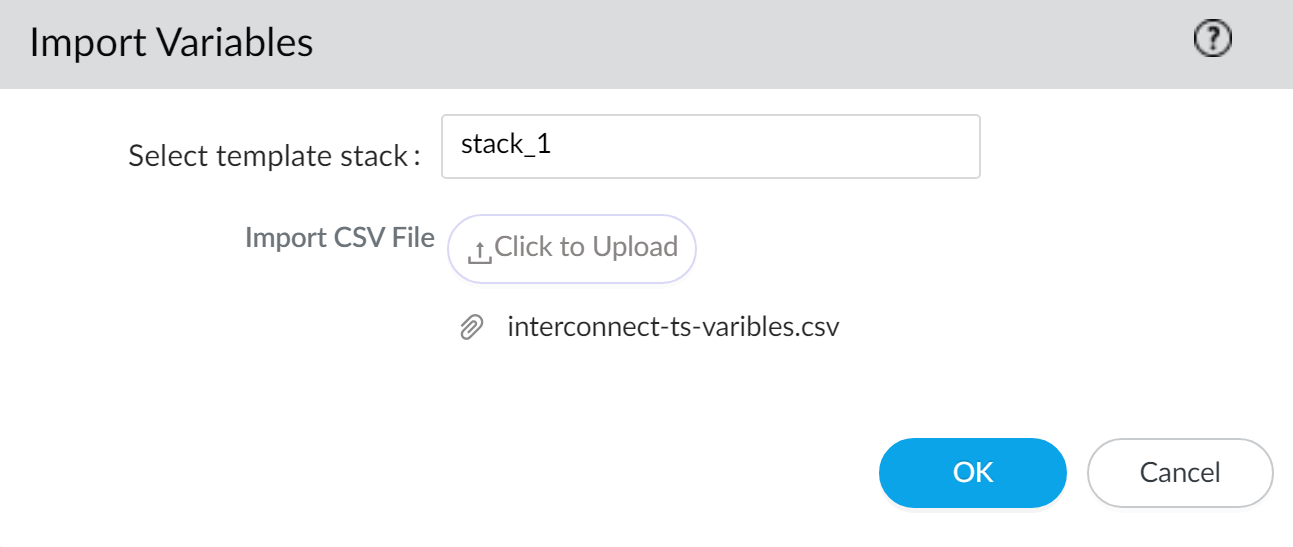1293x547 pixels.
Task: Open help via the question mark icon
Action: (x=1213, y=40)
